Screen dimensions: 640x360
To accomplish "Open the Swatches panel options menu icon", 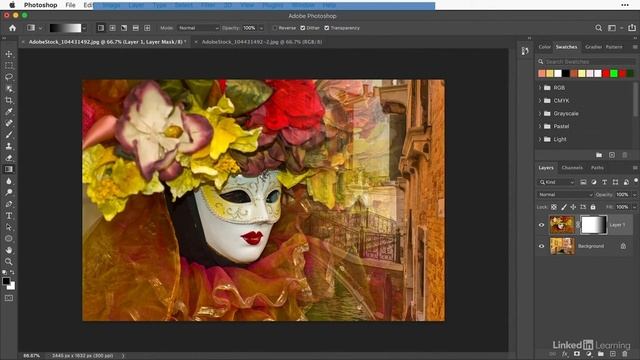I will pos(635,47).
